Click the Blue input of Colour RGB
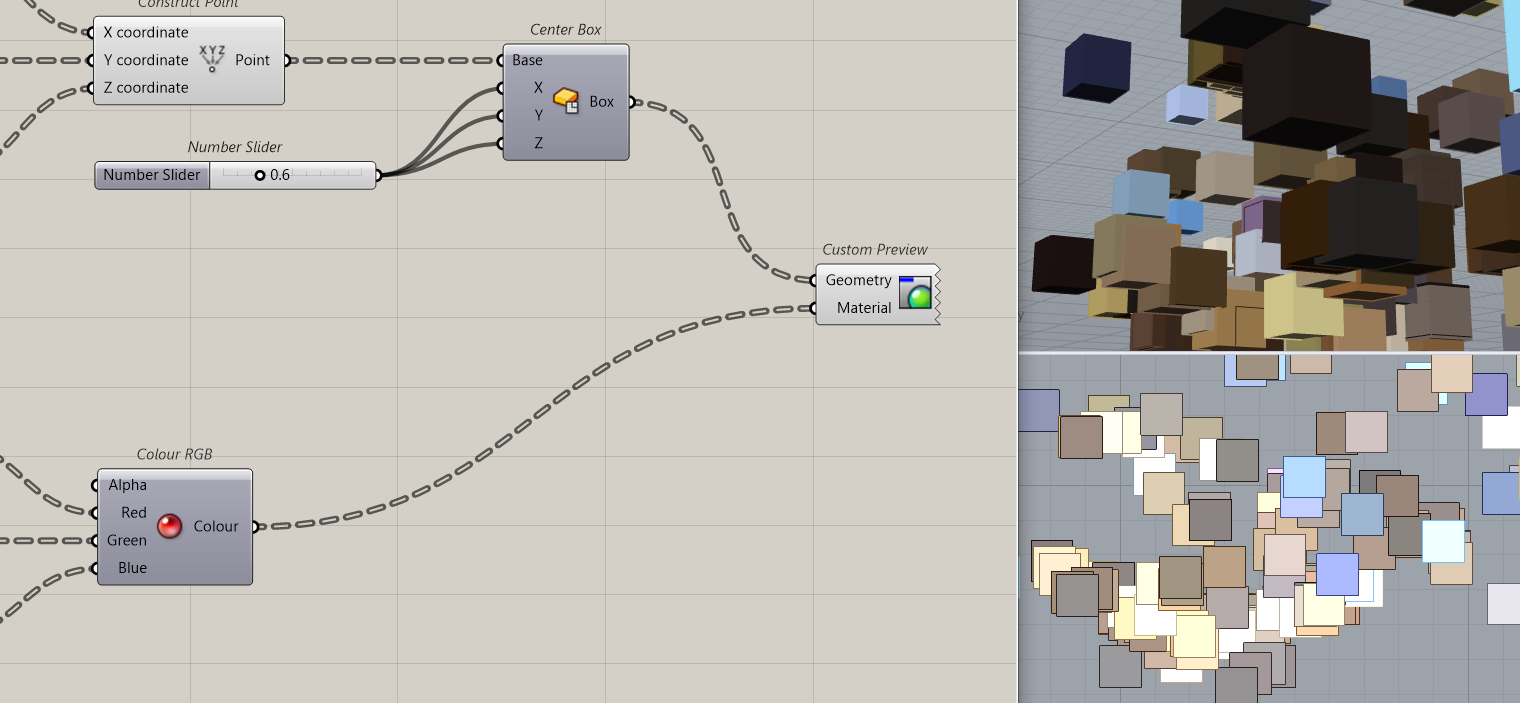 tap(132, 568)
